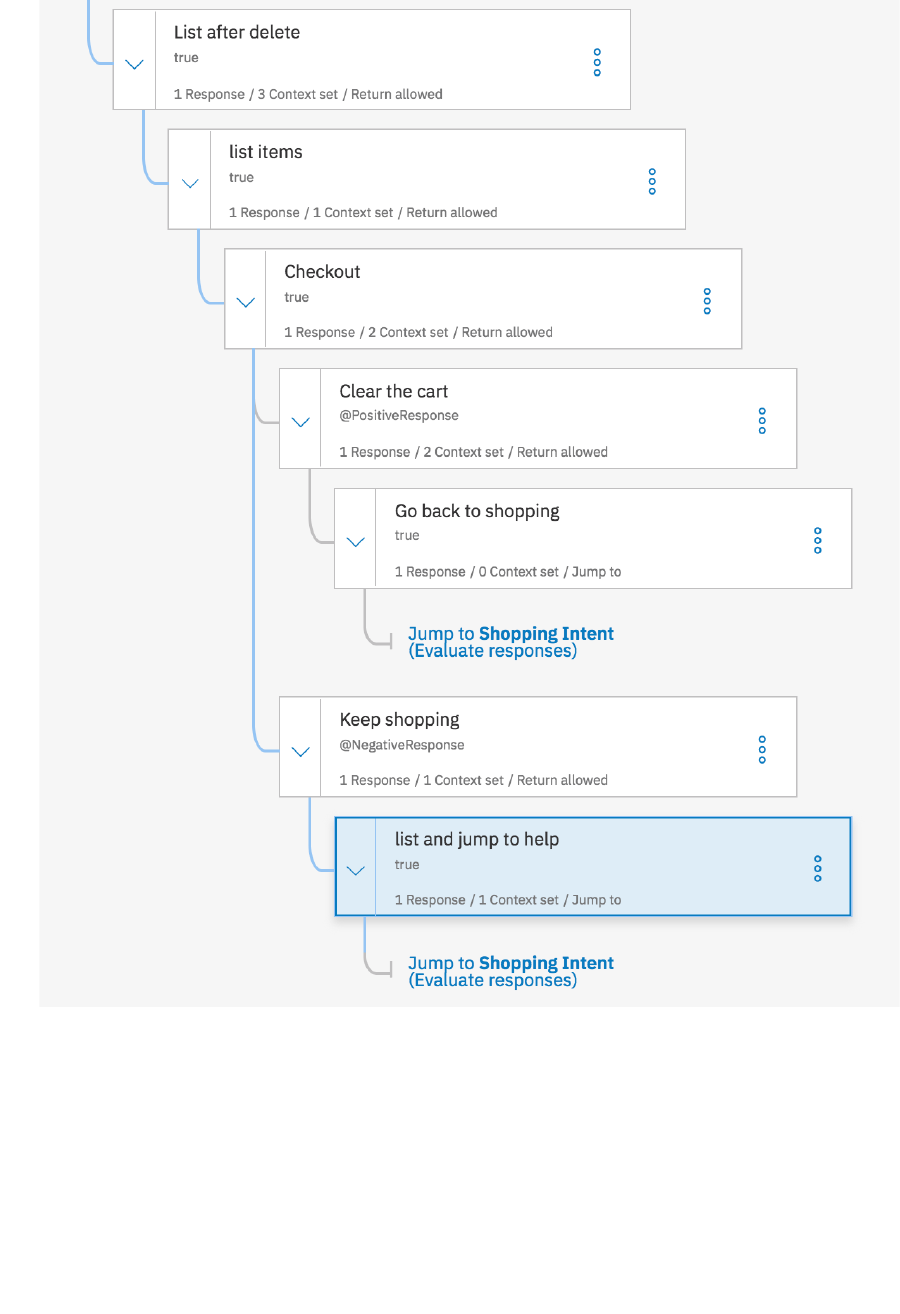This screenshot has height=1314, width=900.
Task: Toggle the Checkout node expand chevron
Action: click(245, 302)
